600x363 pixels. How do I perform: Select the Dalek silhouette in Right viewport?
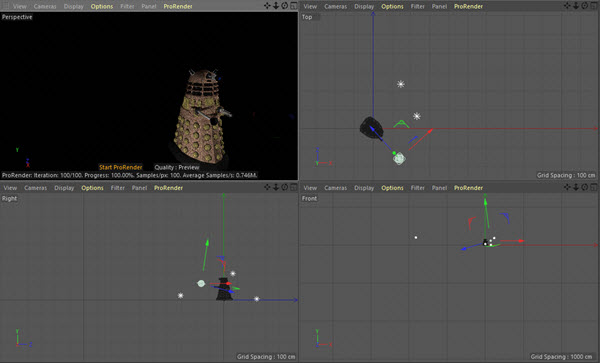pyautogui.click(x=224, y=289)
